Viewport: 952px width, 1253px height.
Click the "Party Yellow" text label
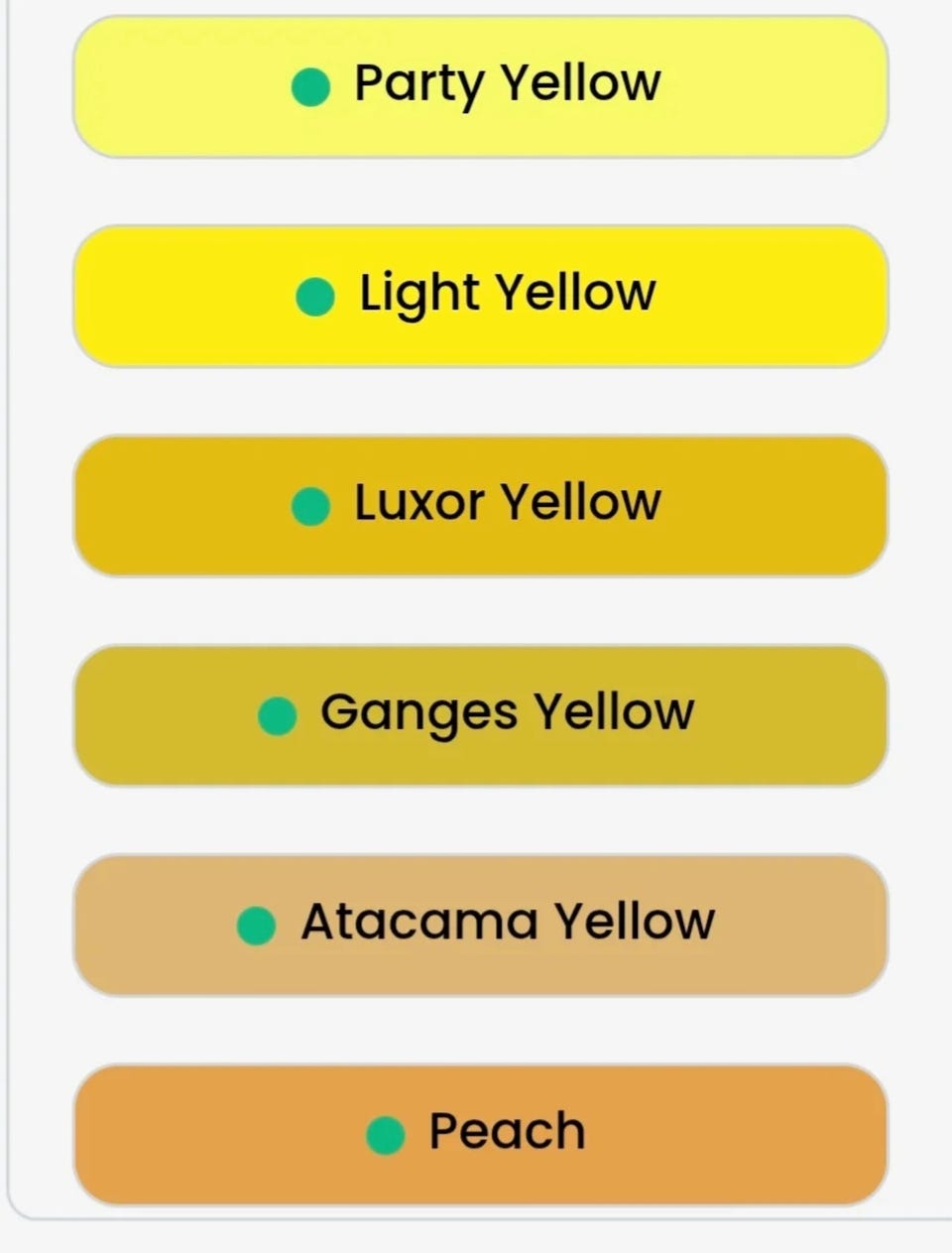click(507, 83)
